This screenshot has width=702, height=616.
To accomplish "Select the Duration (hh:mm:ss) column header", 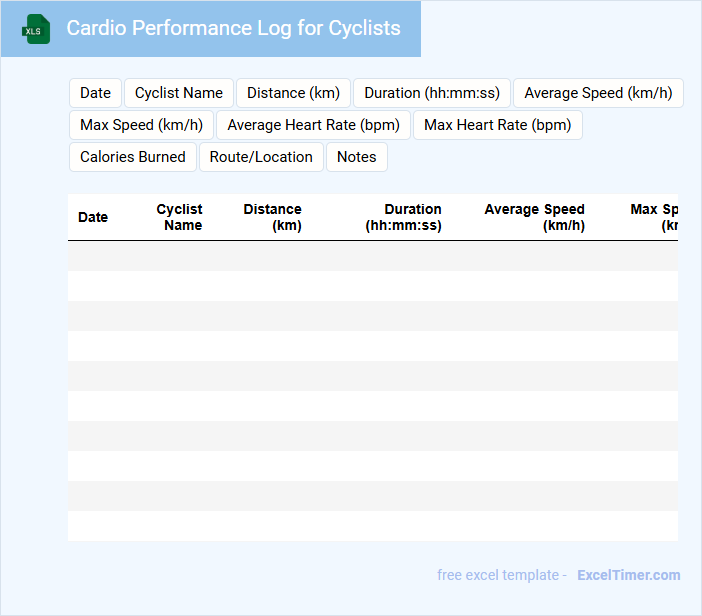I will click(x=403, y=217).
